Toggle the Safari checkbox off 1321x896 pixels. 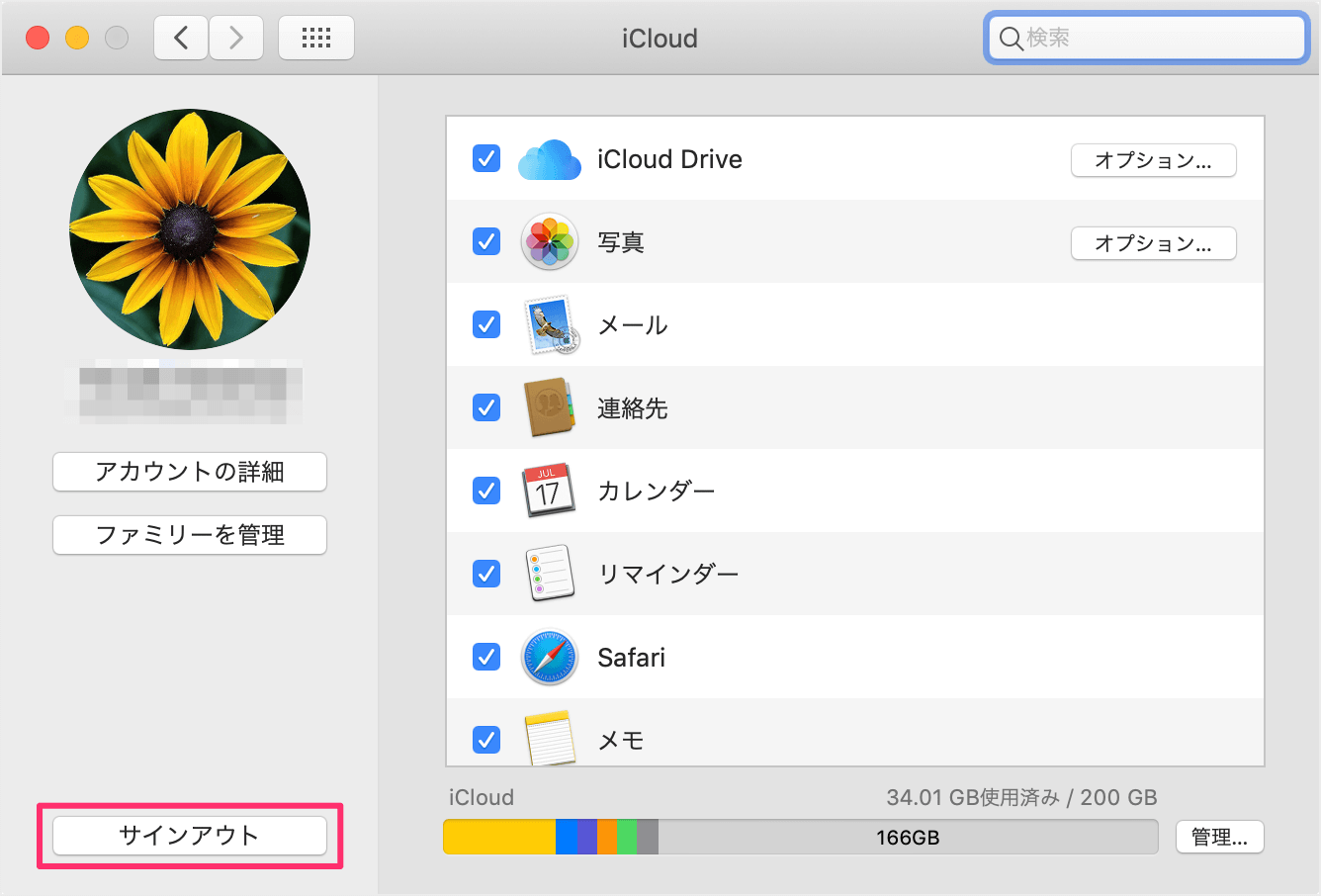click(486, 657)
